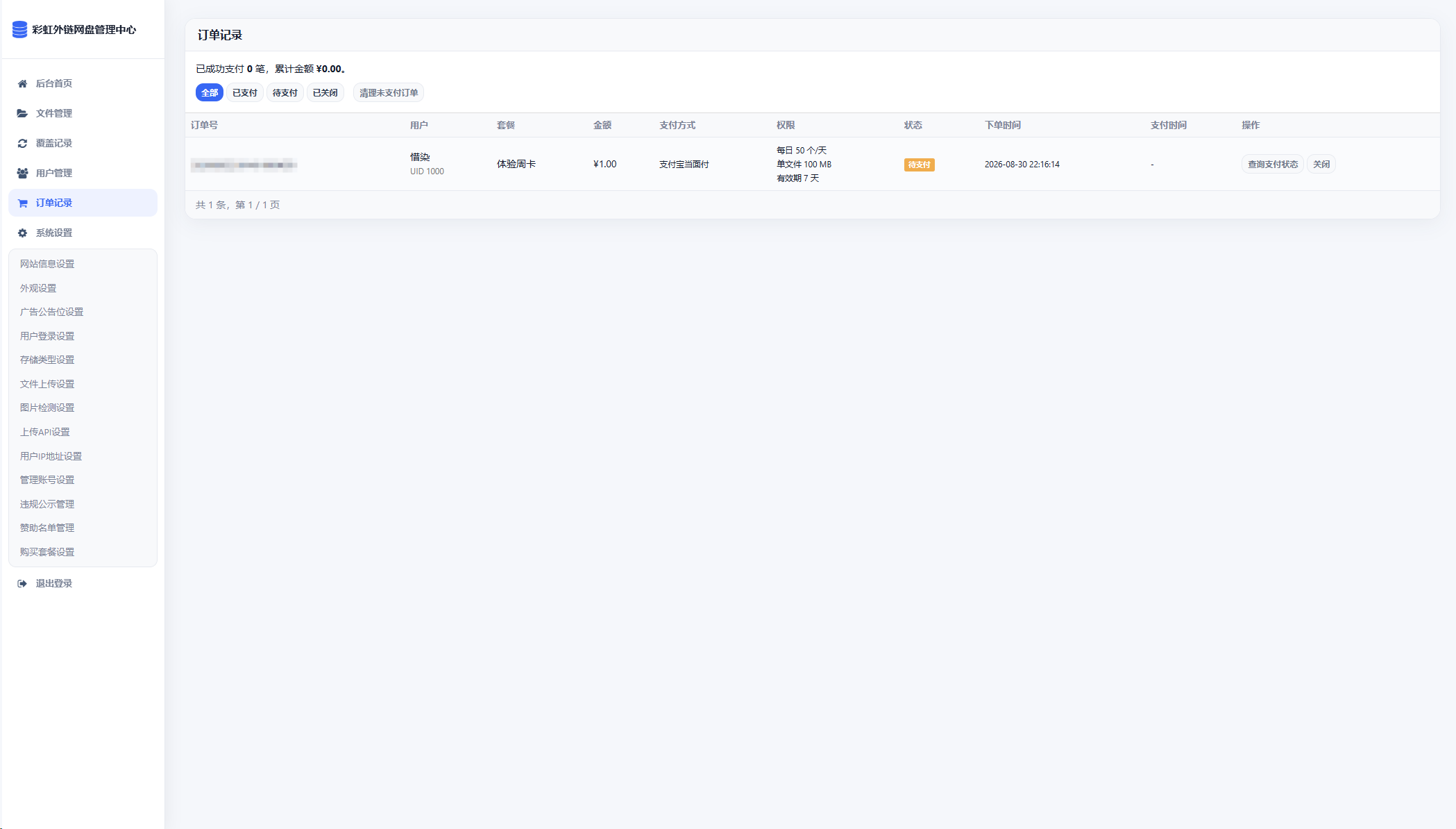This screenshot has height=829, width=1456.
Task: Click the users icon beside 用户管理
Action: click(22, 173)
